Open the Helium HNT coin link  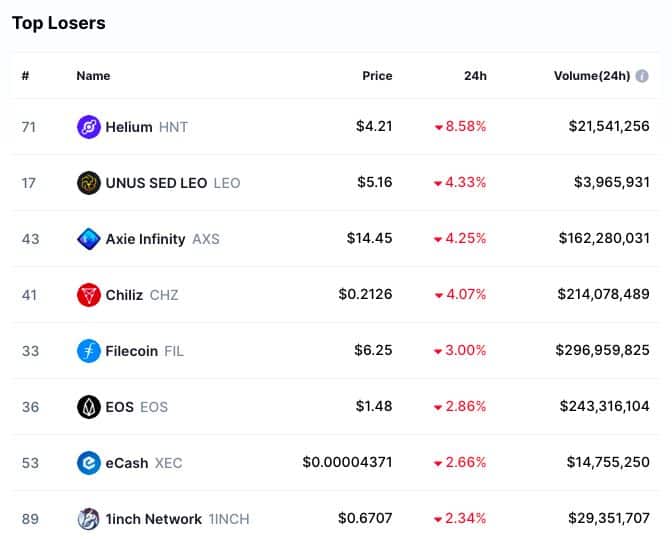(x=147, y=127)
